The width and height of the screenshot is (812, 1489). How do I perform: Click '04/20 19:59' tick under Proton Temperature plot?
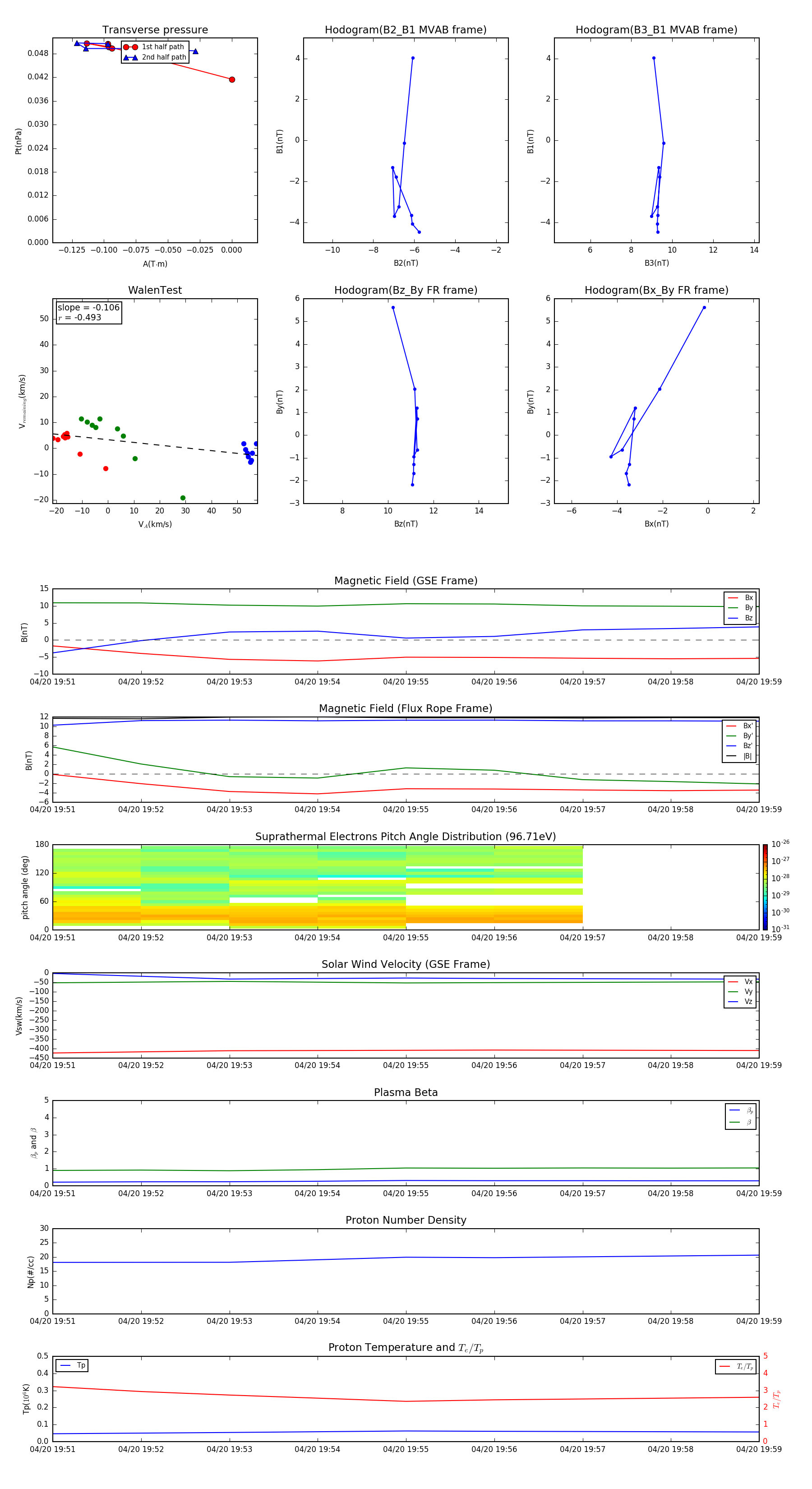click(758, 1449)
